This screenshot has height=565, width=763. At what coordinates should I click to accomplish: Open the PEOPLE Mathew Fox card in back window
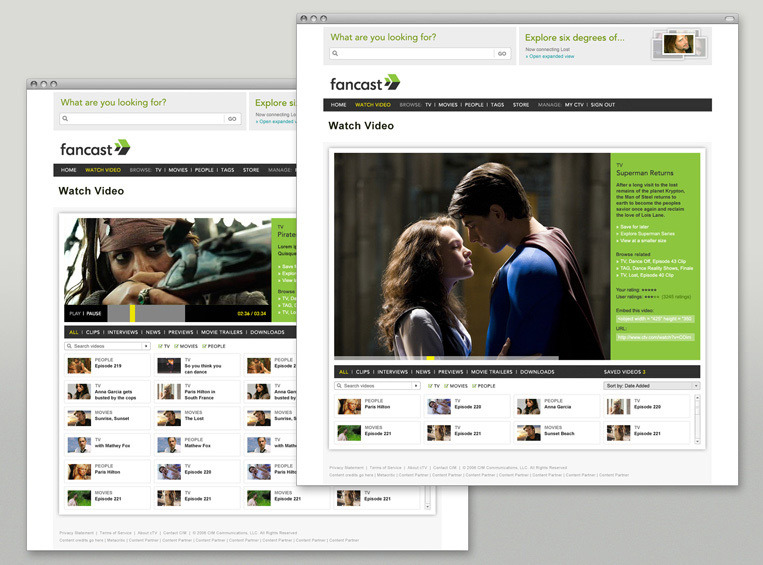pos(197,445)
